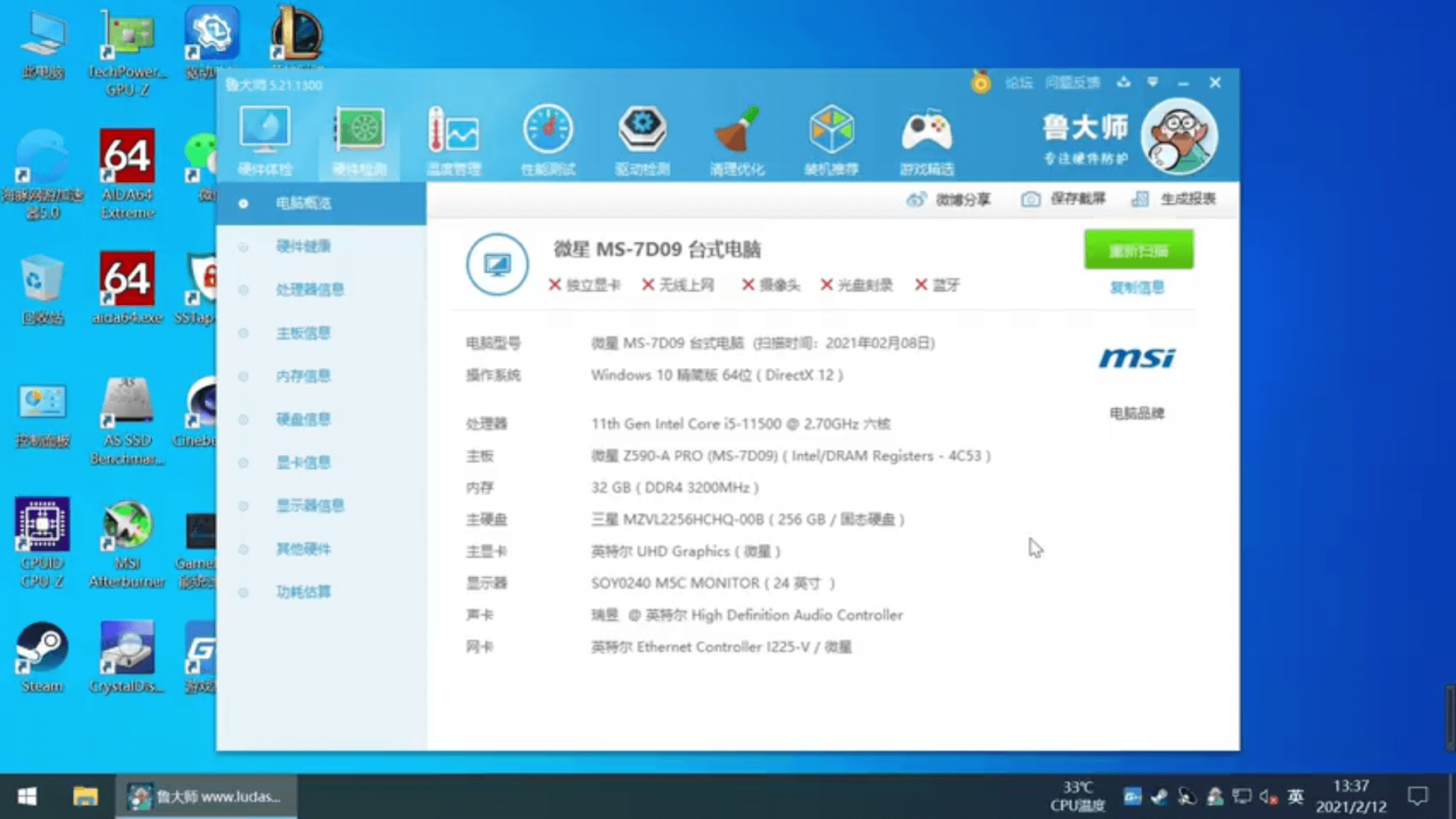Open the 论坛 forum link

[x=1019, y=83]
